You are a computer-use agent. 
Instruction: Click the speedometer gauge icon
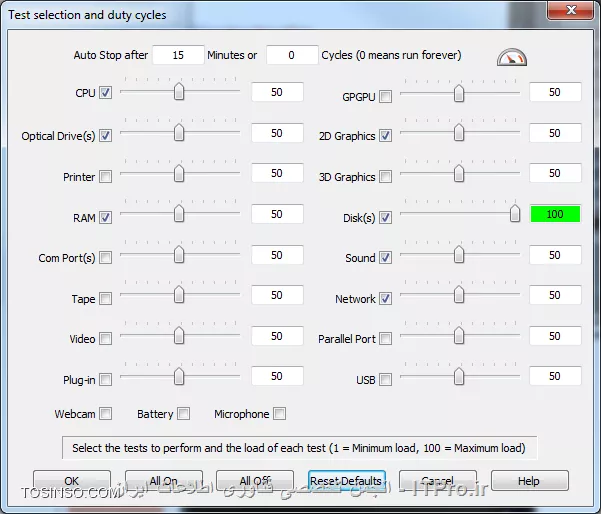(510, 56)
